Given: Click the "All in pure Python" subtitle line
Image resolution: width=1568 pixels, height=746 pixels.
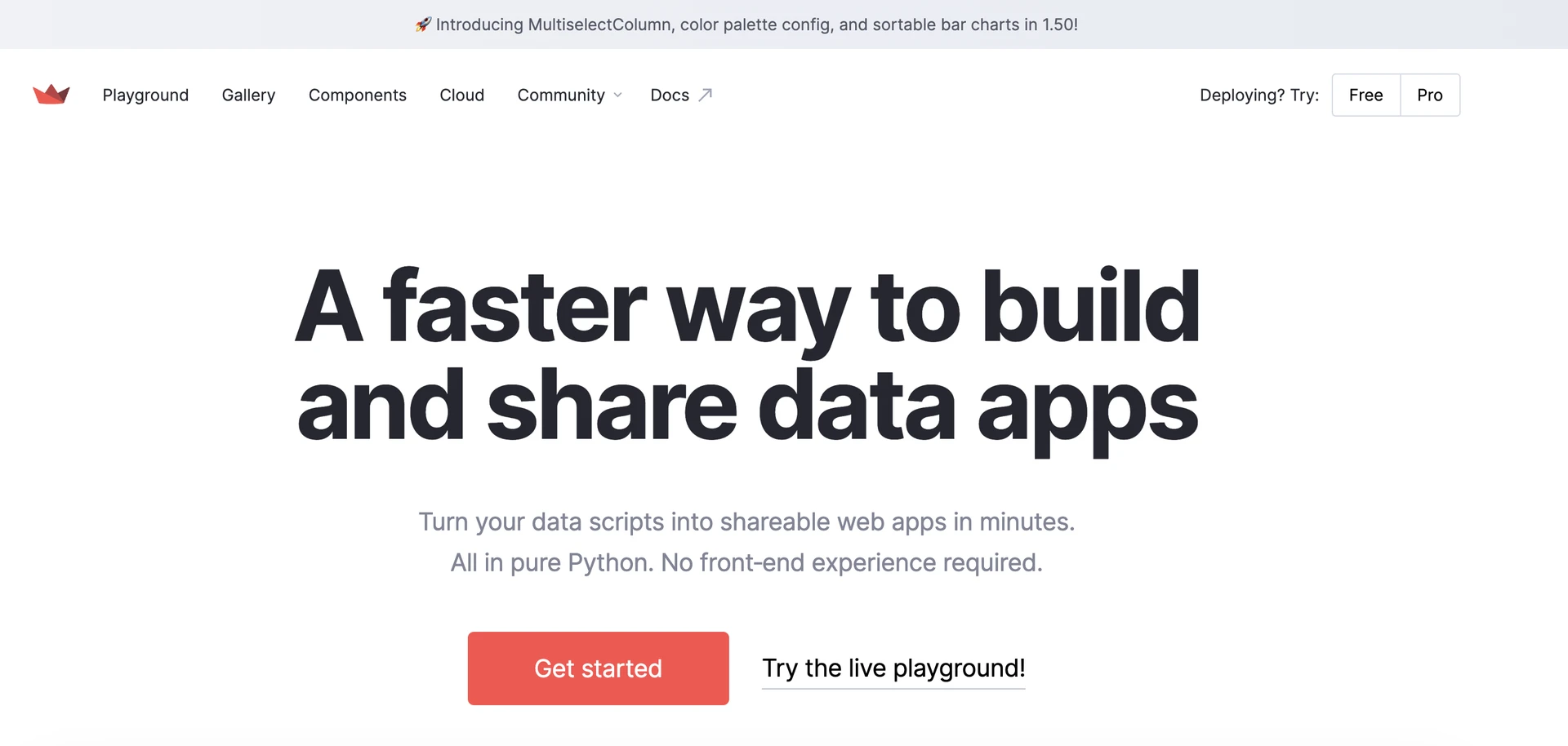Looking at the screenshot, I should 746,562.
